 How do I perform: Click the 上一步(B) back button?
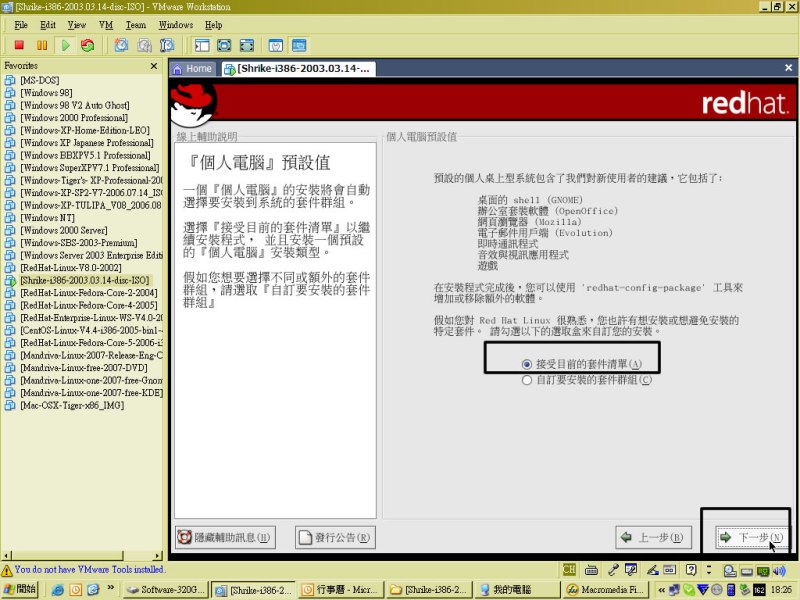coord(653,537)
